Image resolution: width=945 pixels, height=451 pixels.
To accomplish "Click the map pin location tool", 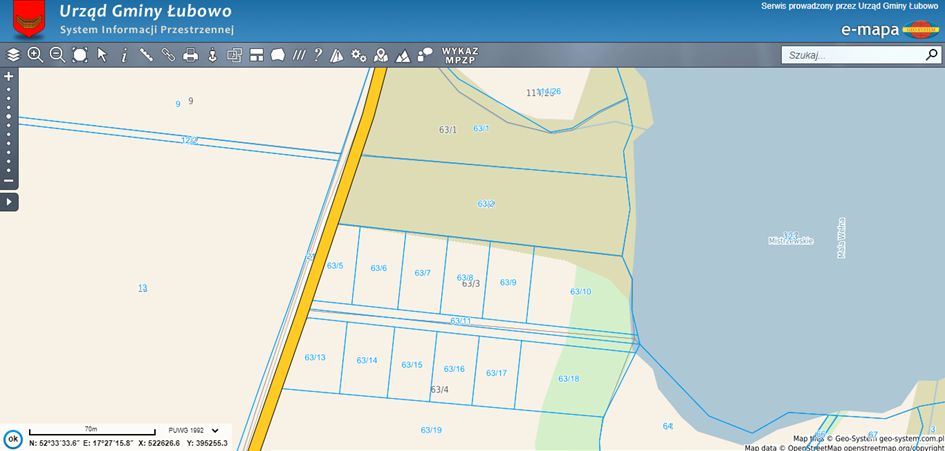I will pyautogui.click(x=381, y=55).
